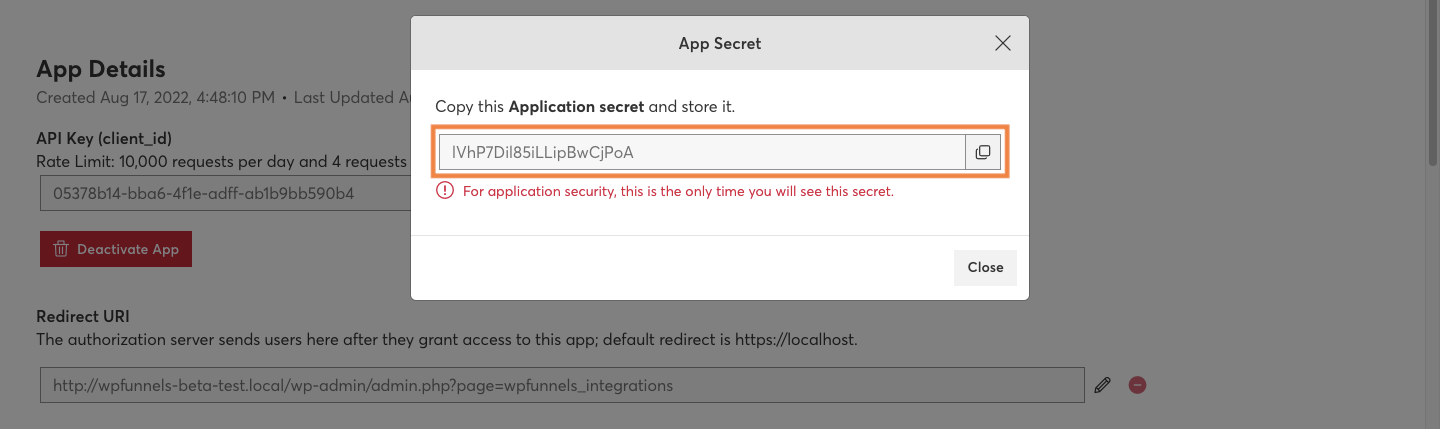Remove the Redirect URI using the red minus icon
The height and width of the screenshot is (429, 1440).
tap(1137, 385)
